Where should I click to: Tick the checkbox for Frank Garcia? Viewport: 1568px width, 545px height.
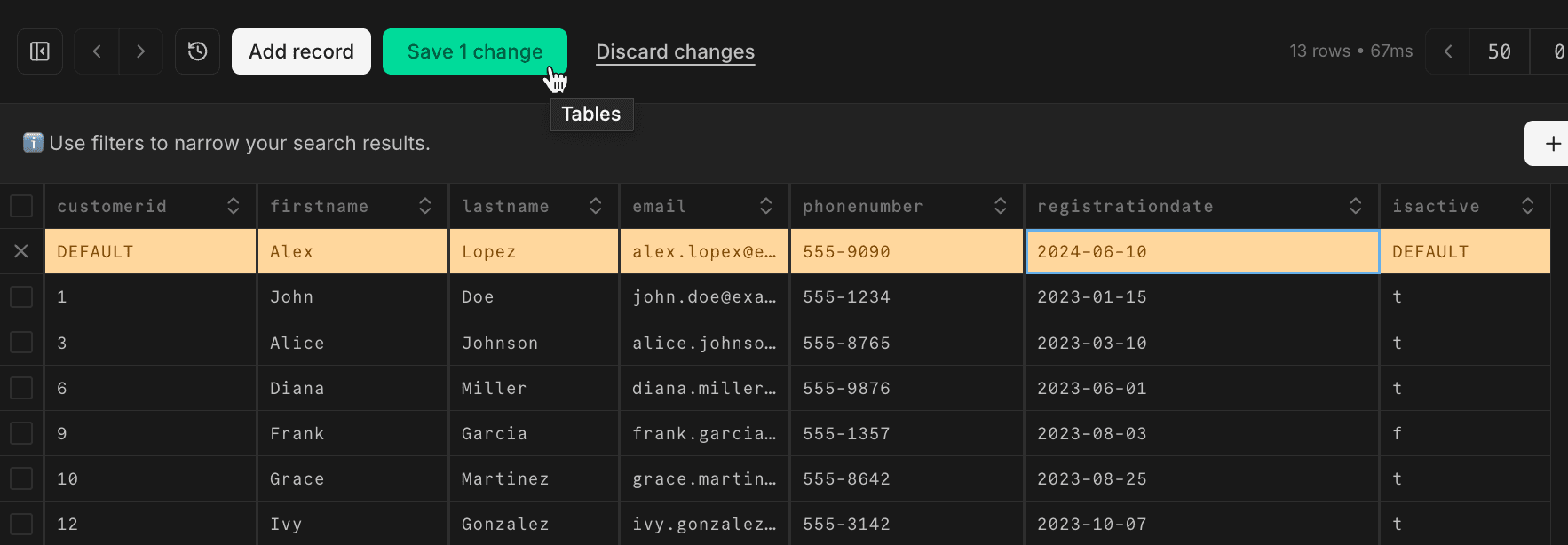point(21,433)
